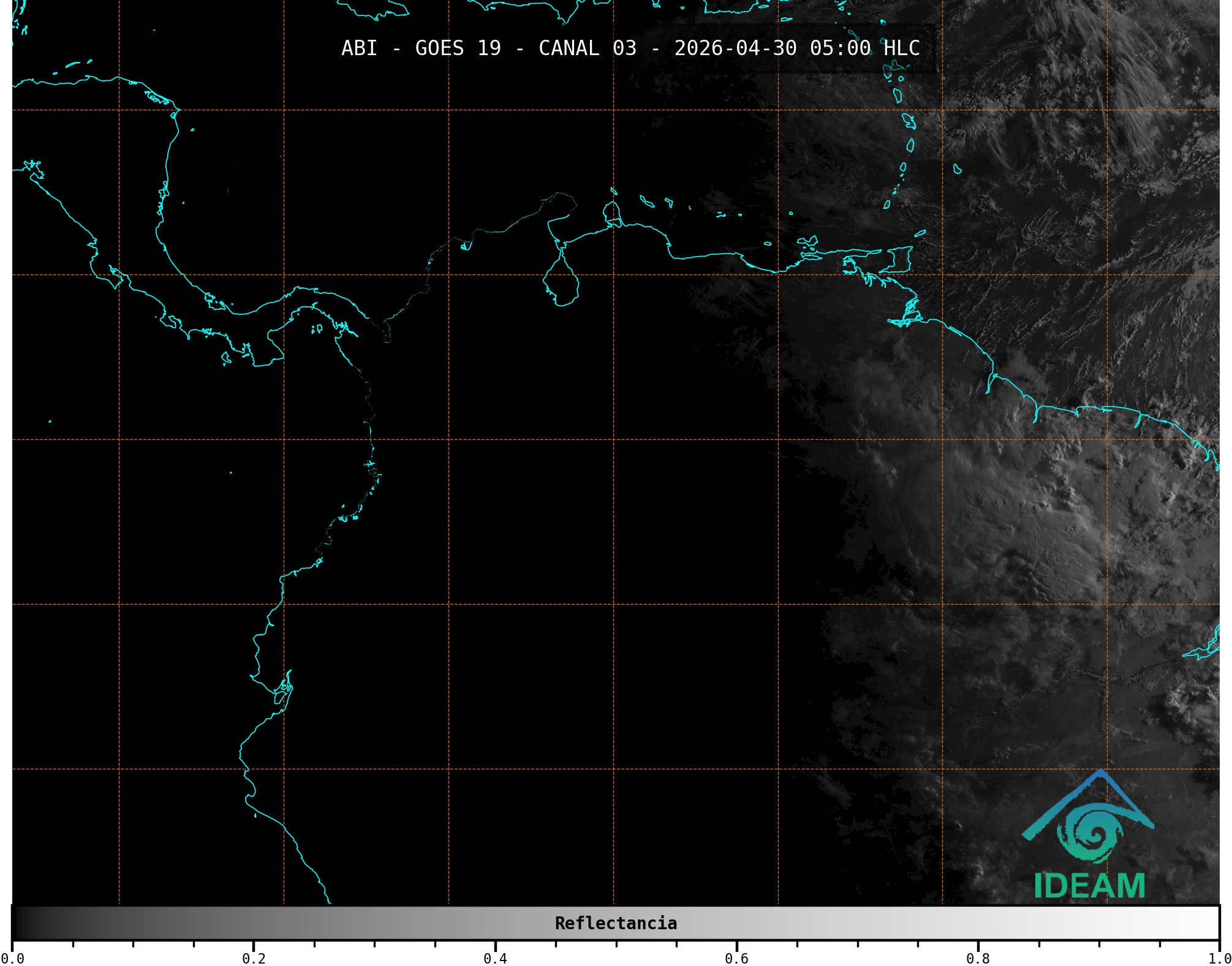Click the 0.0 colorbar tick label
The image size is (1232, 966).
tap(12, 958)
